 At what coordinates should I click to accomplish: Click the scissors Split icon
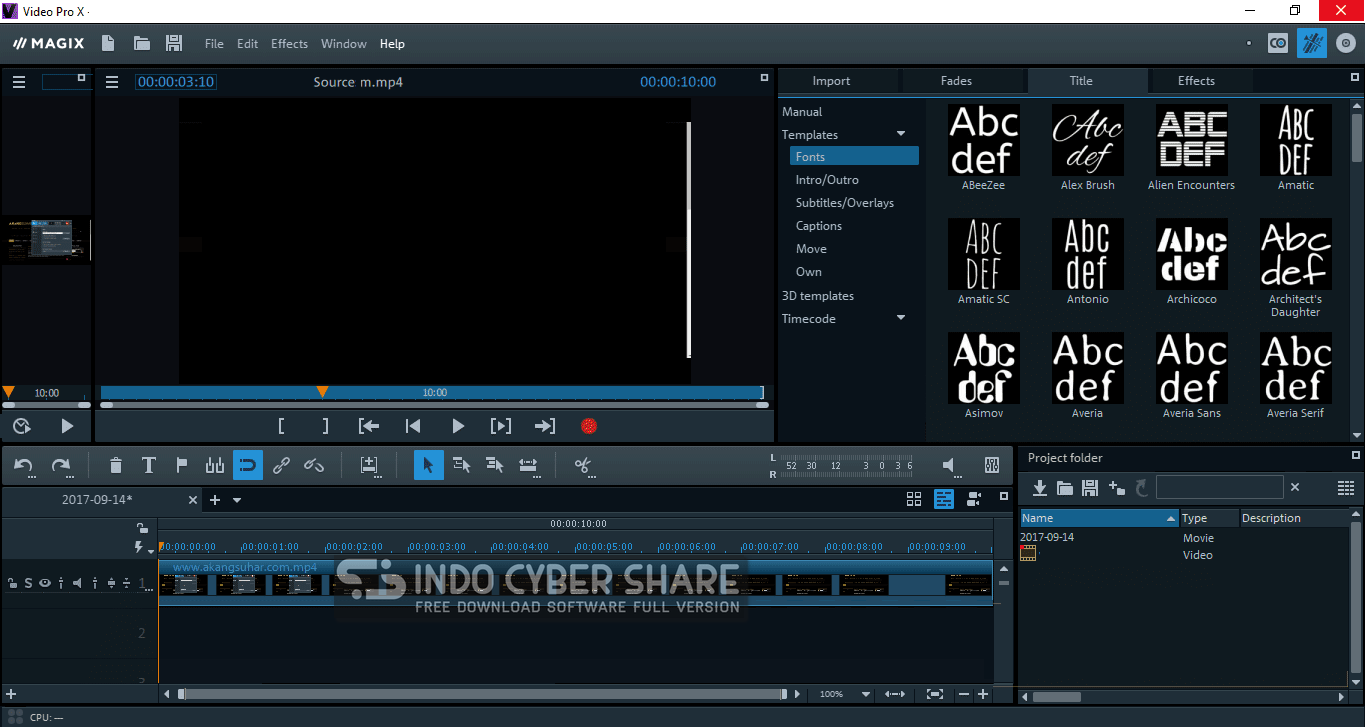[x=584, y=465]
